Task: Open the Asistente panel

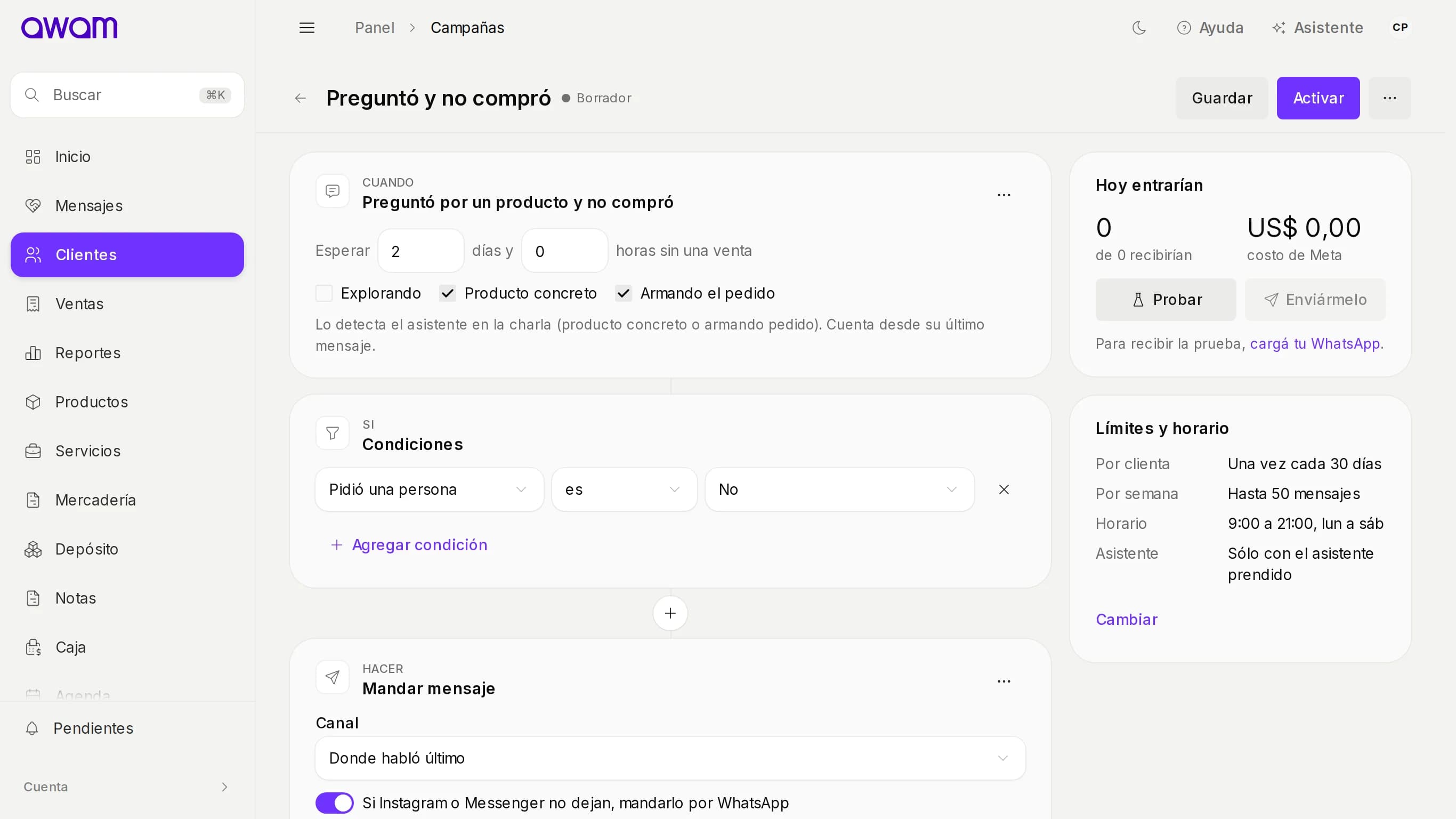Action: (1317, 28)
